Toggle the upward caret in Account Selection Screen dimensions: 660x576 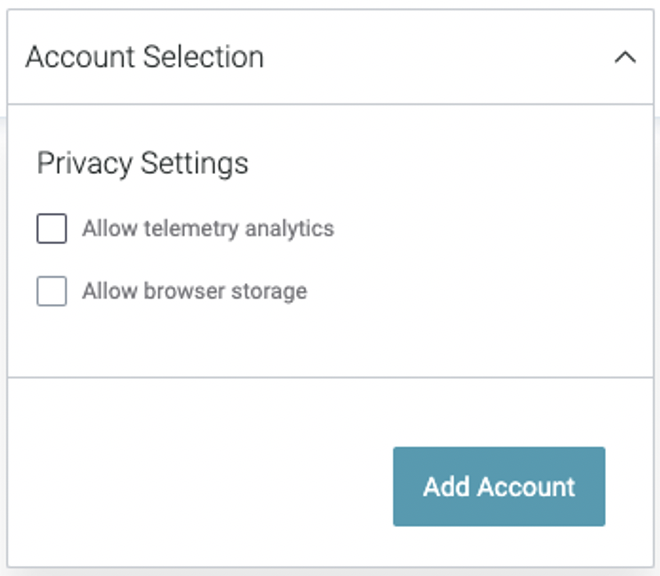pos(625,57)
